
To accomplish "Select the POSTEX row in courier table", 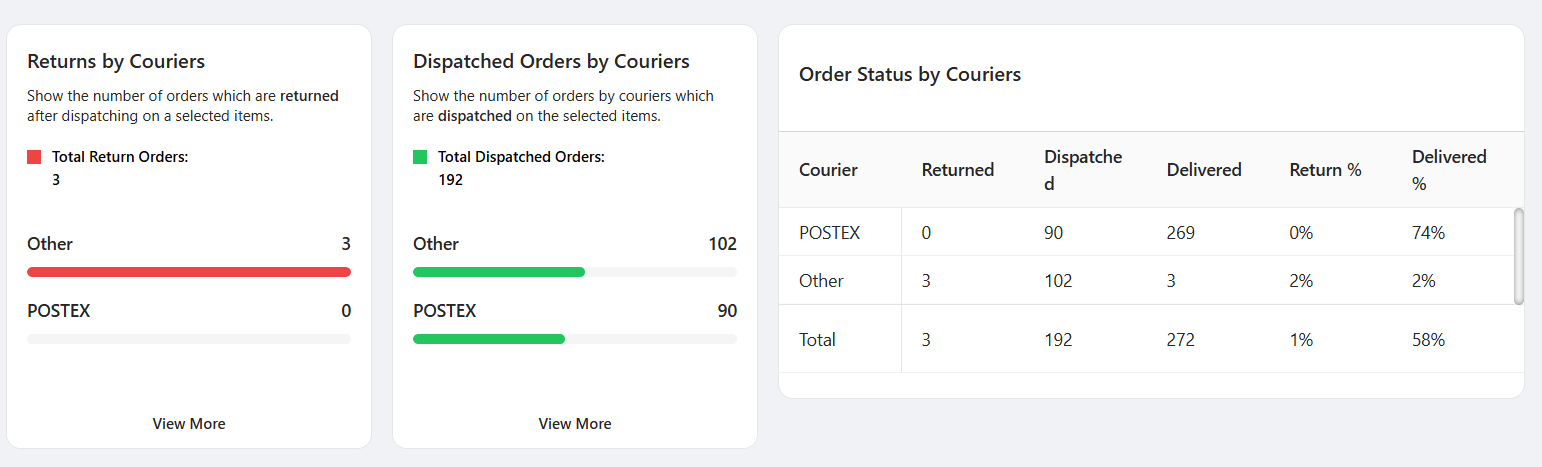I will pyautogui.click(x=829, y=233).
